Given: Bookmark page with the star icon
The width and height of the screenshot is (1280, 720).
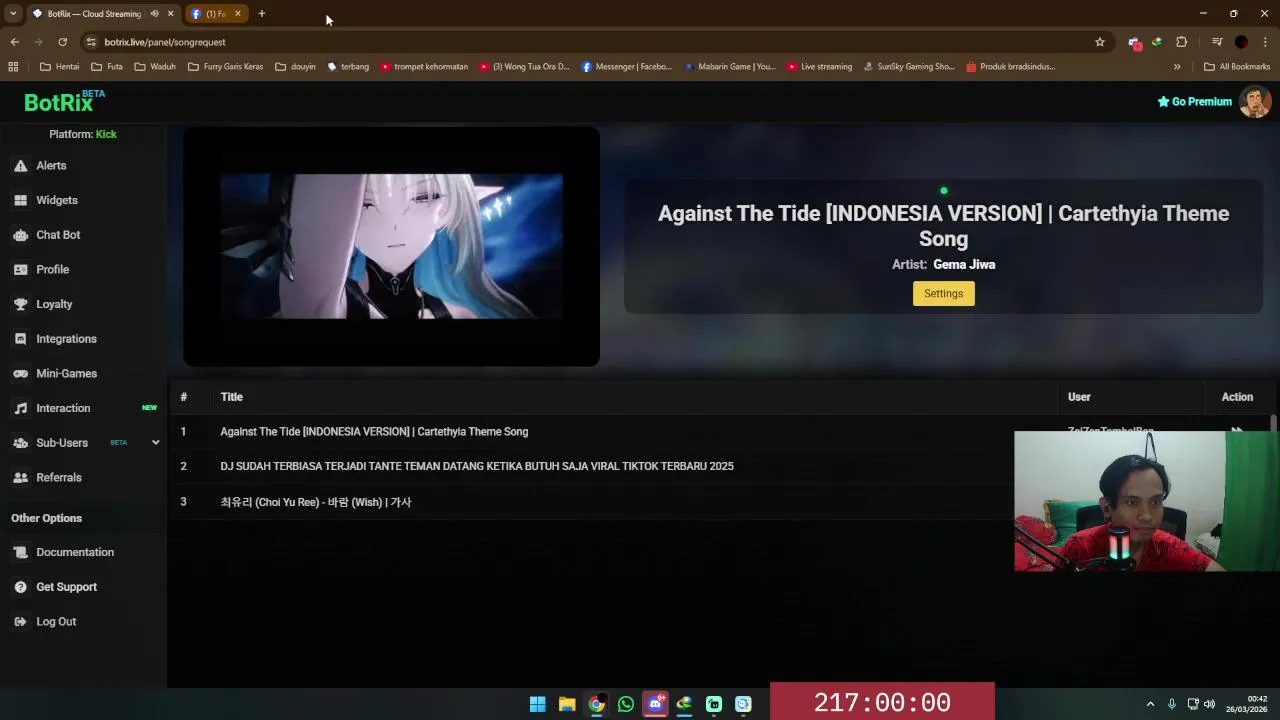Looking at the screenshot, I should pos(1100,42).
